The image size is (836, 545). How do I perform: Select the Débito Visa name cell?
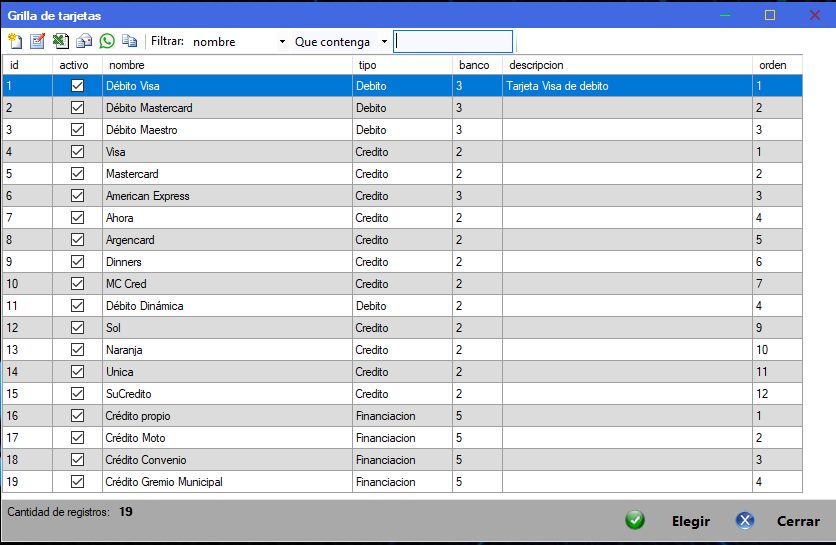(227, 86)
